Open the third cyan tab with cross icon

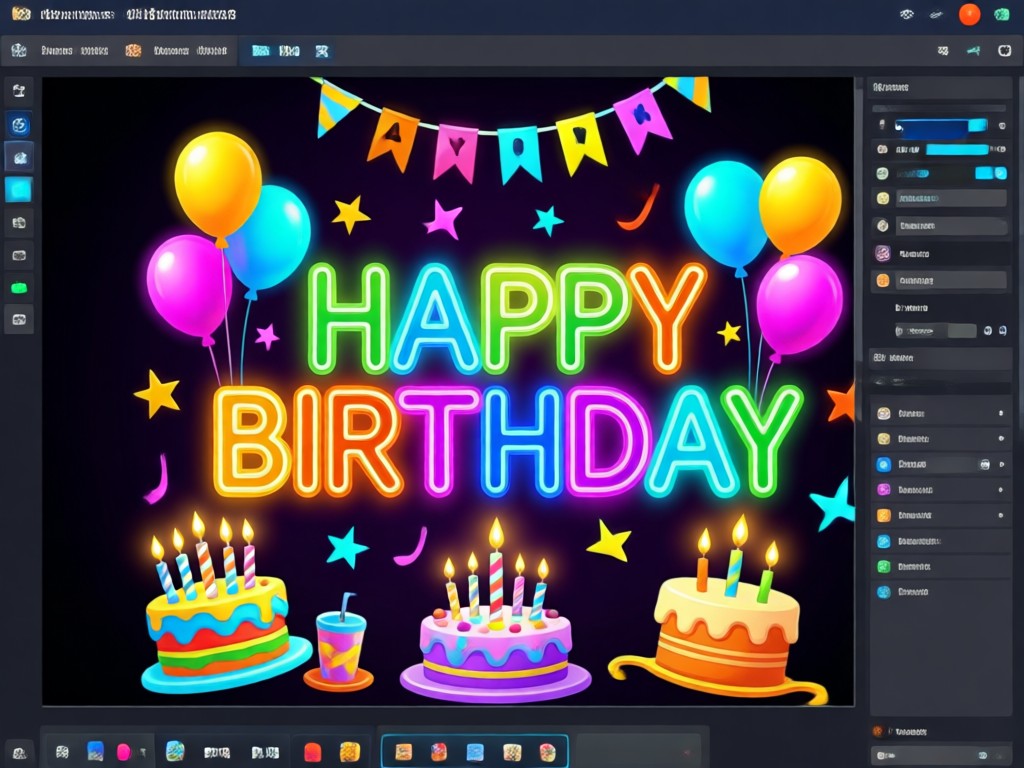322,51
